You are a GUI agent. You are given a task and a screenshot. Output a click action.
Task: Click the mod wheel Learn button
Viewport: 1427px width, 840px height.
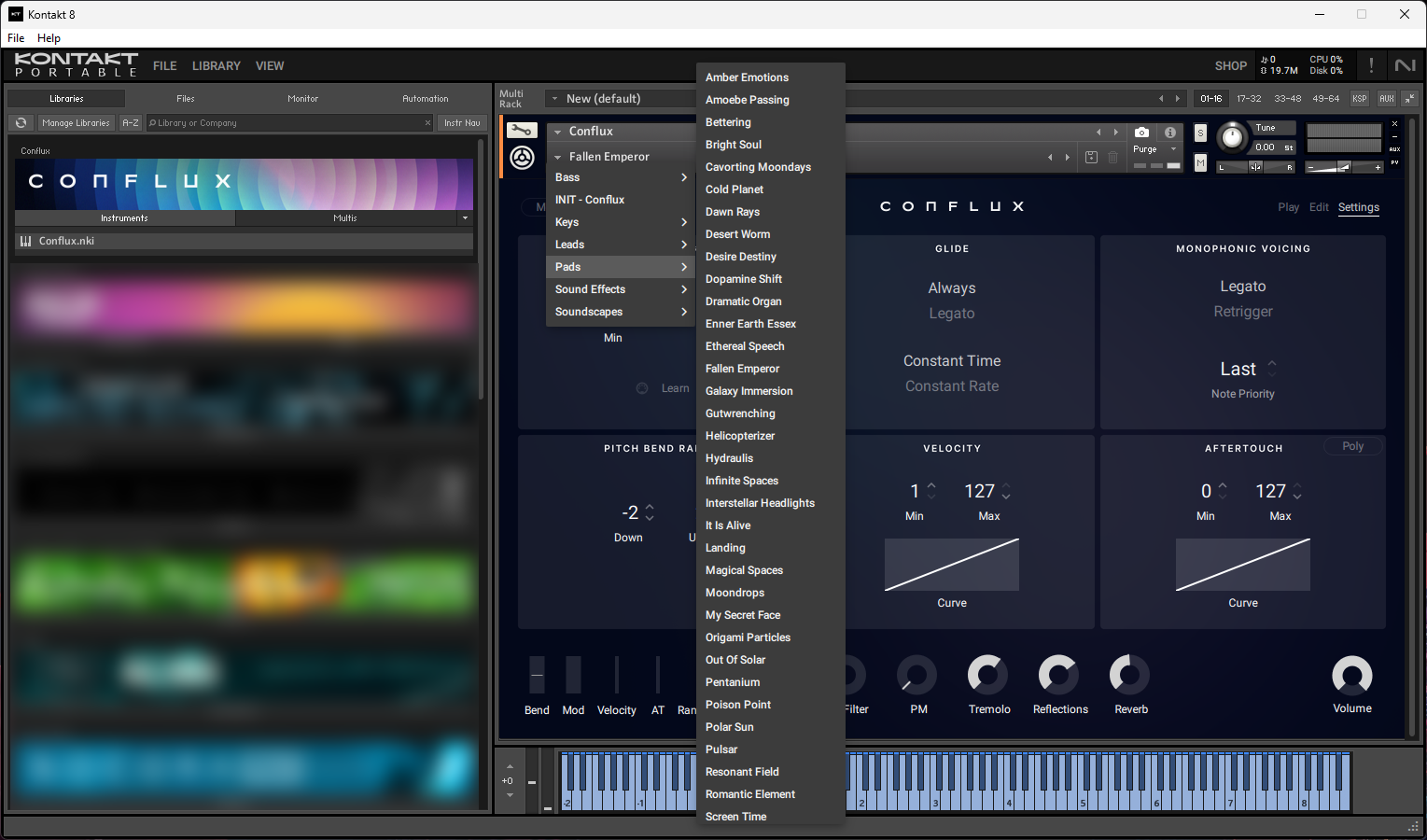[x=675, y=388]
